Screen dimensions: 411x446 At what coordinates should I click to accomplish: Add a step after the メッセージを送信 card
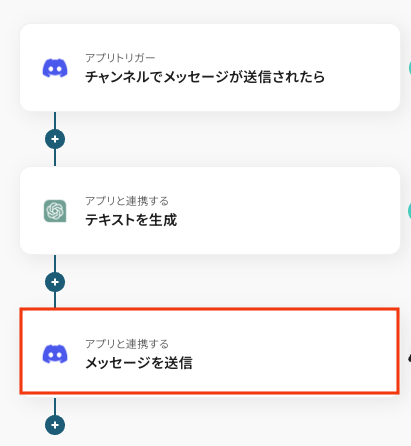pyautogui.click(x=55, y=425)
